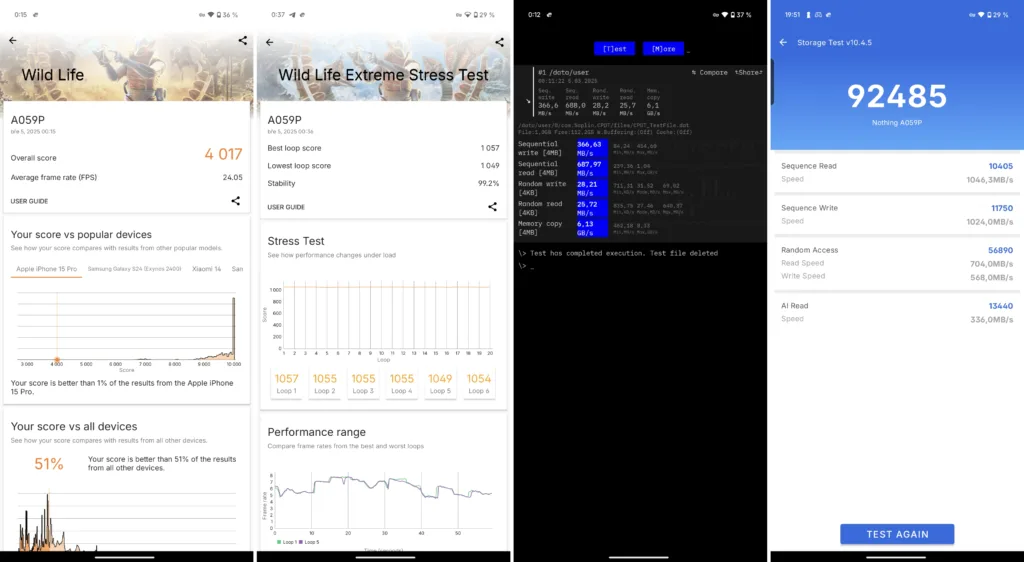Select the Loop 1 score tile
The image size is (1024, 562).
point(286,383)
